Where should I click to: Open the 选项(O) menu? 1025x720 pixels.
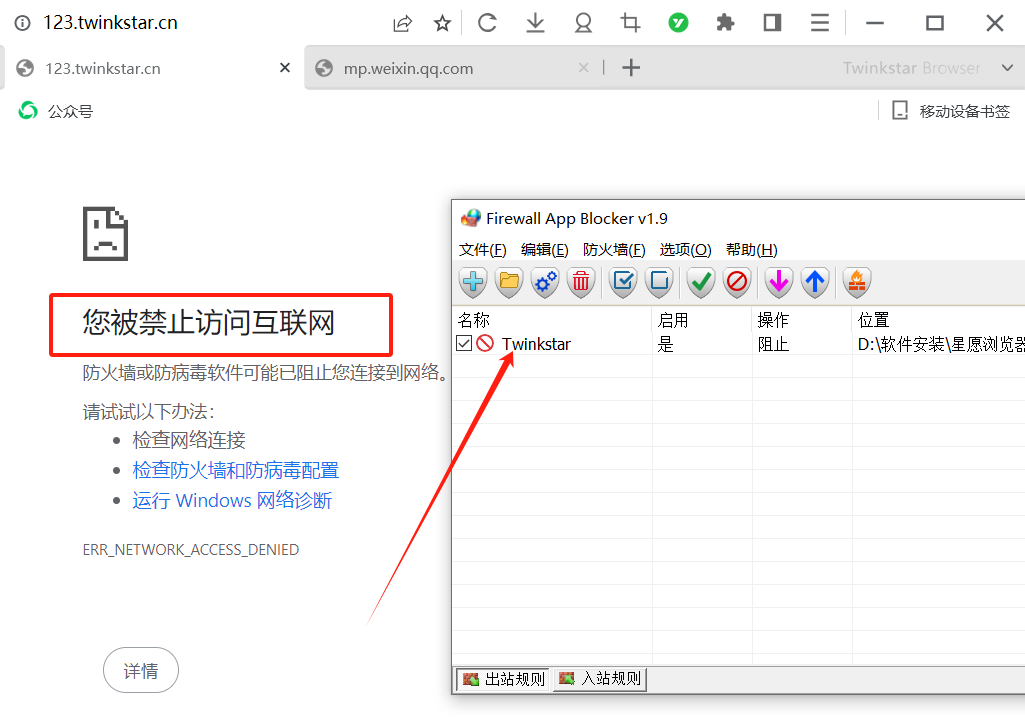685,250
